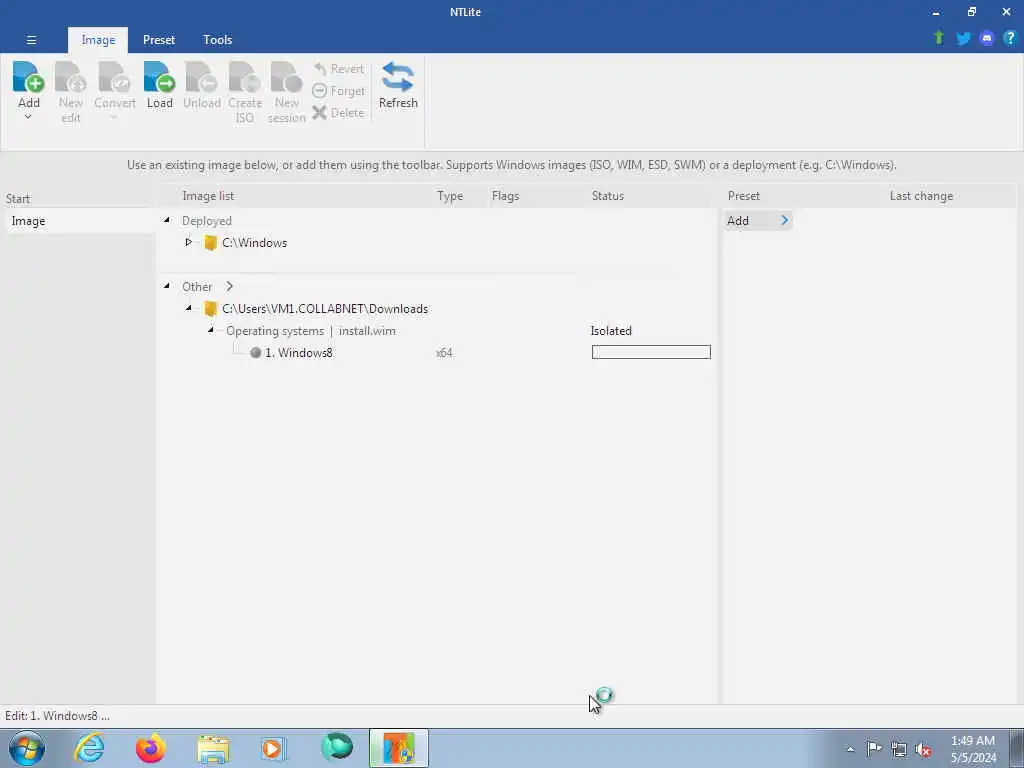
Task: Expand the C:\Windows deployment entry
Action: [x=188, y=242]
